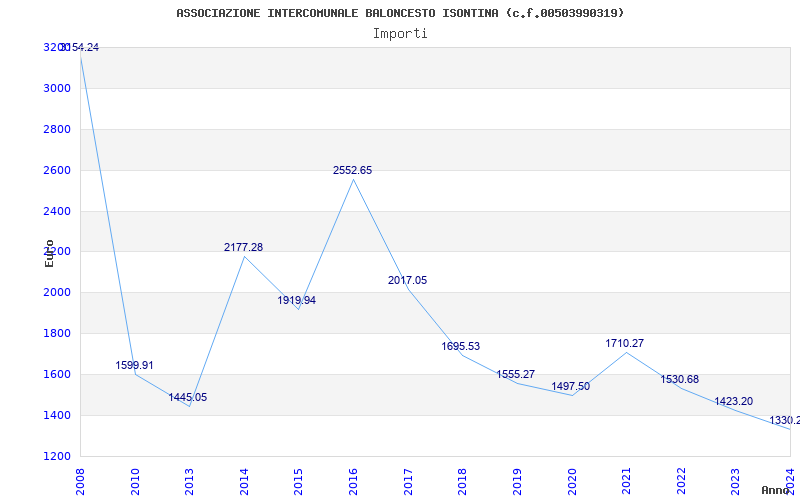Viewport: 800px width, 500px height.
Task: Click the 1497.50 data label
Action: point(570,387)
